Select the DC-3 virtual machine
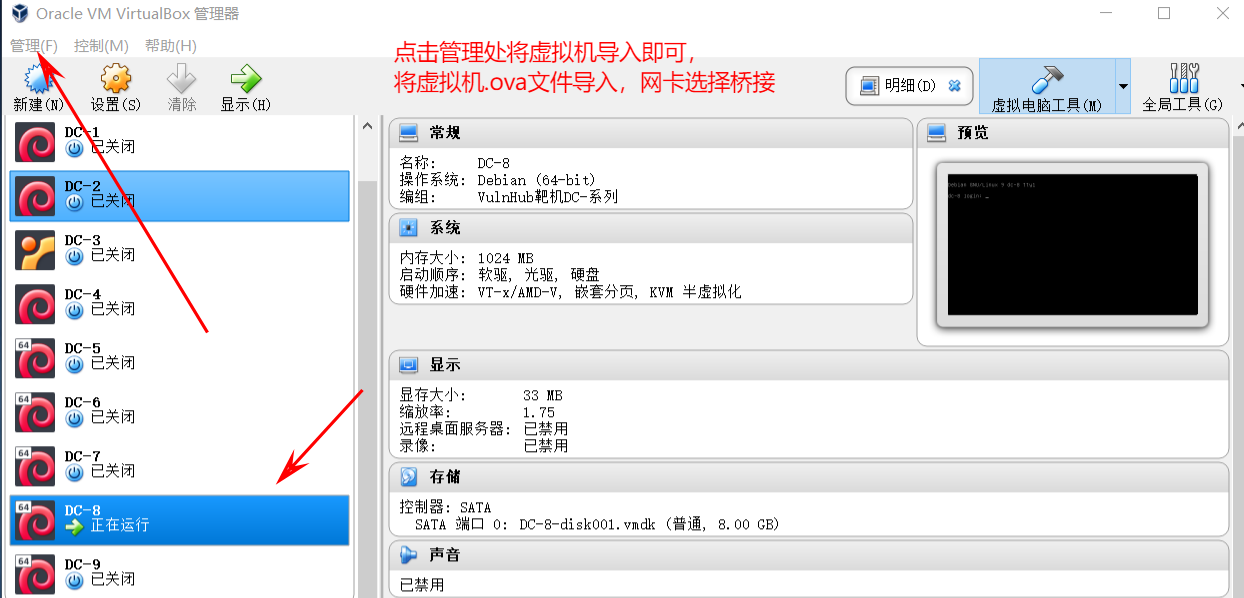1244x598 pixels. pyautogui.click(x=180, y=250)
